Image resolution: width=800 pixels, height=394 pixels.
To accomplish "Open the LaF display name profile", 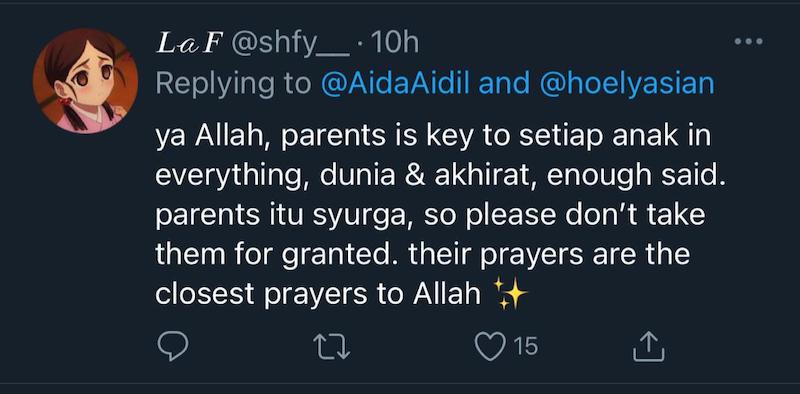I will click(190, 45).
